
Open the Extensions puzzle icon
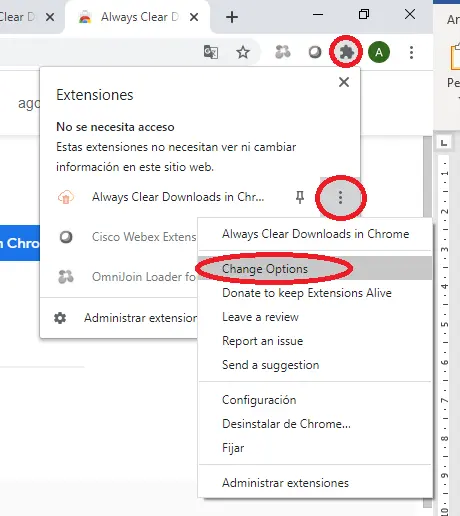[346, 52]
